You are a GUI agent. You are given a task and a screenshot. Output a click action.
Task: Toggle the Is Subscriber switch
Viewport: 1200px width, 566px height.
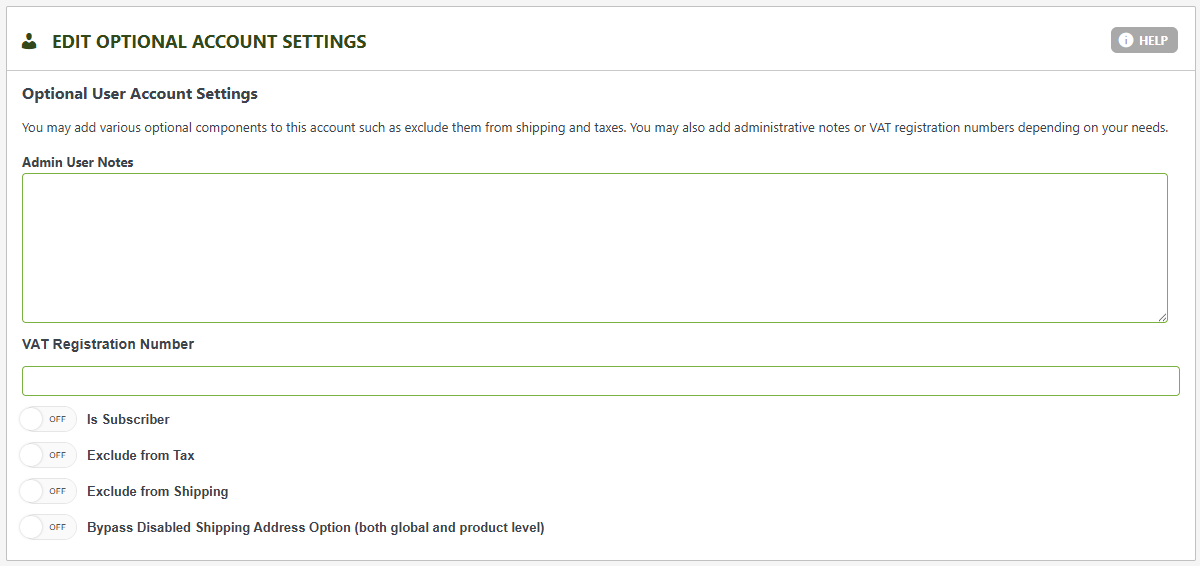point(48,419)
